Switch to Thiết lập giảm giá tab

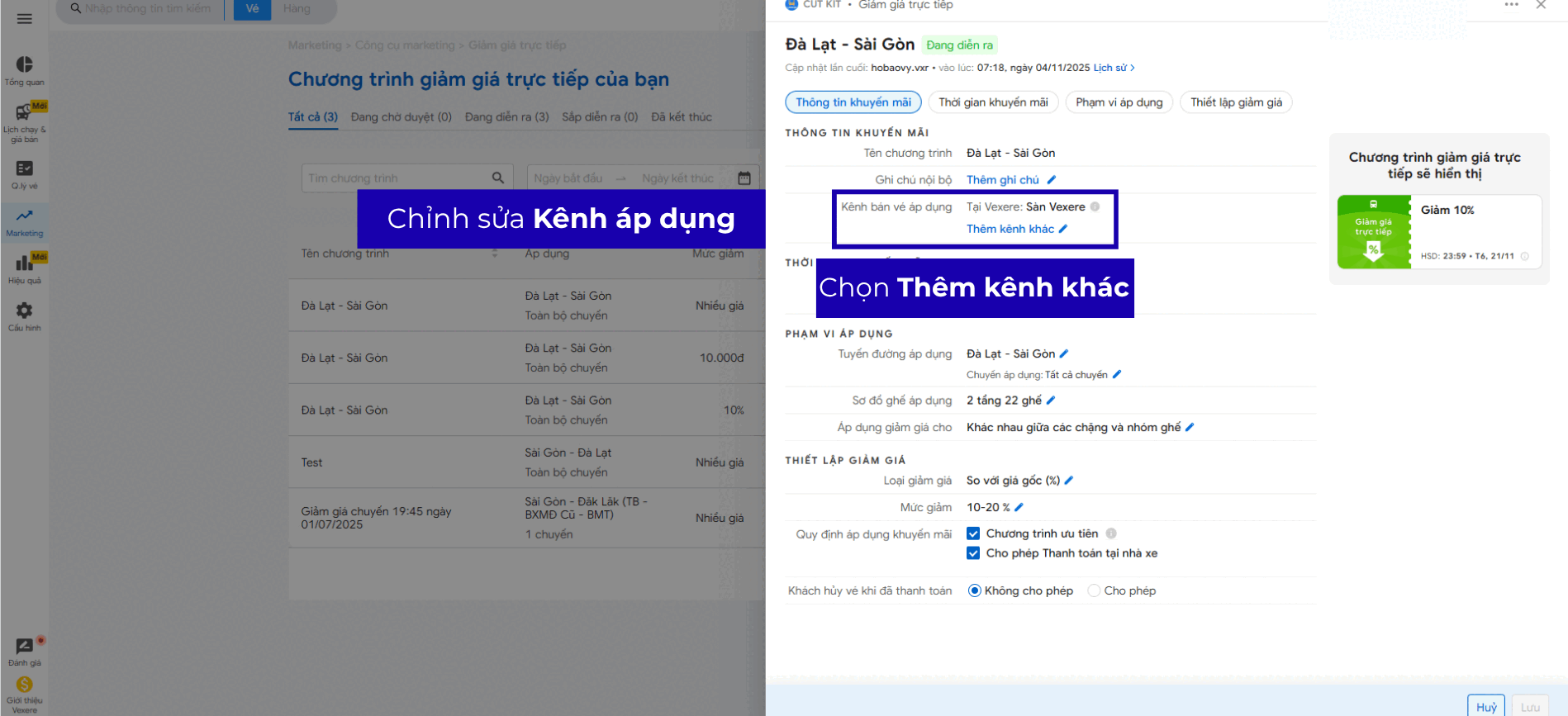tap(1236, 102)
